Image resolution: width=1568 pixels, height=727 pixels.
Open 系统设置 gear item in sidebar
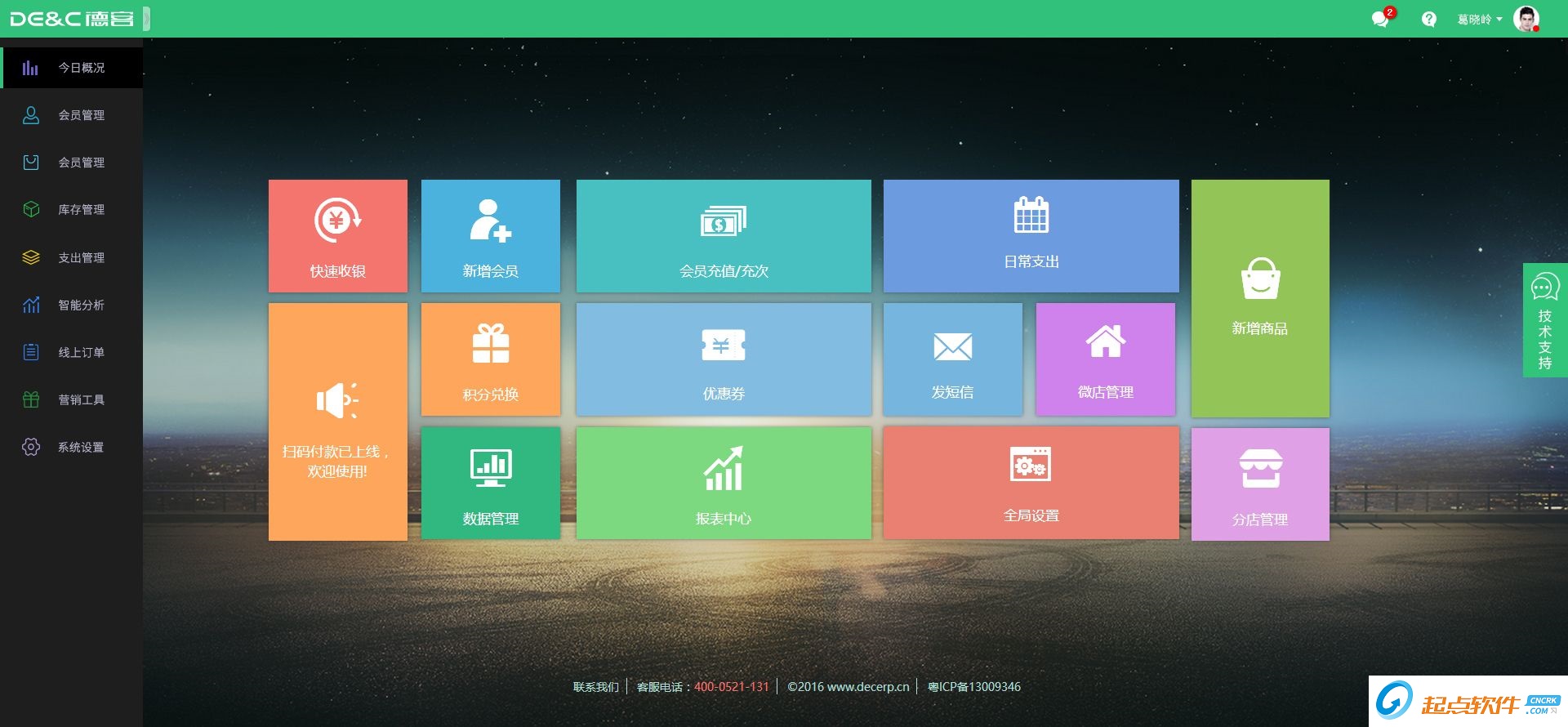[x=72, y=448]
